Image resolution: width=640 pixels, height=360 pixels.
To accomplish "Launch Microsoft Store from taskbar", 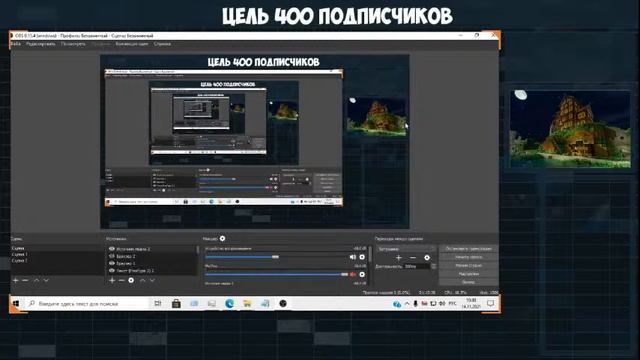I will pyautogui.click(x=176, y=303).
